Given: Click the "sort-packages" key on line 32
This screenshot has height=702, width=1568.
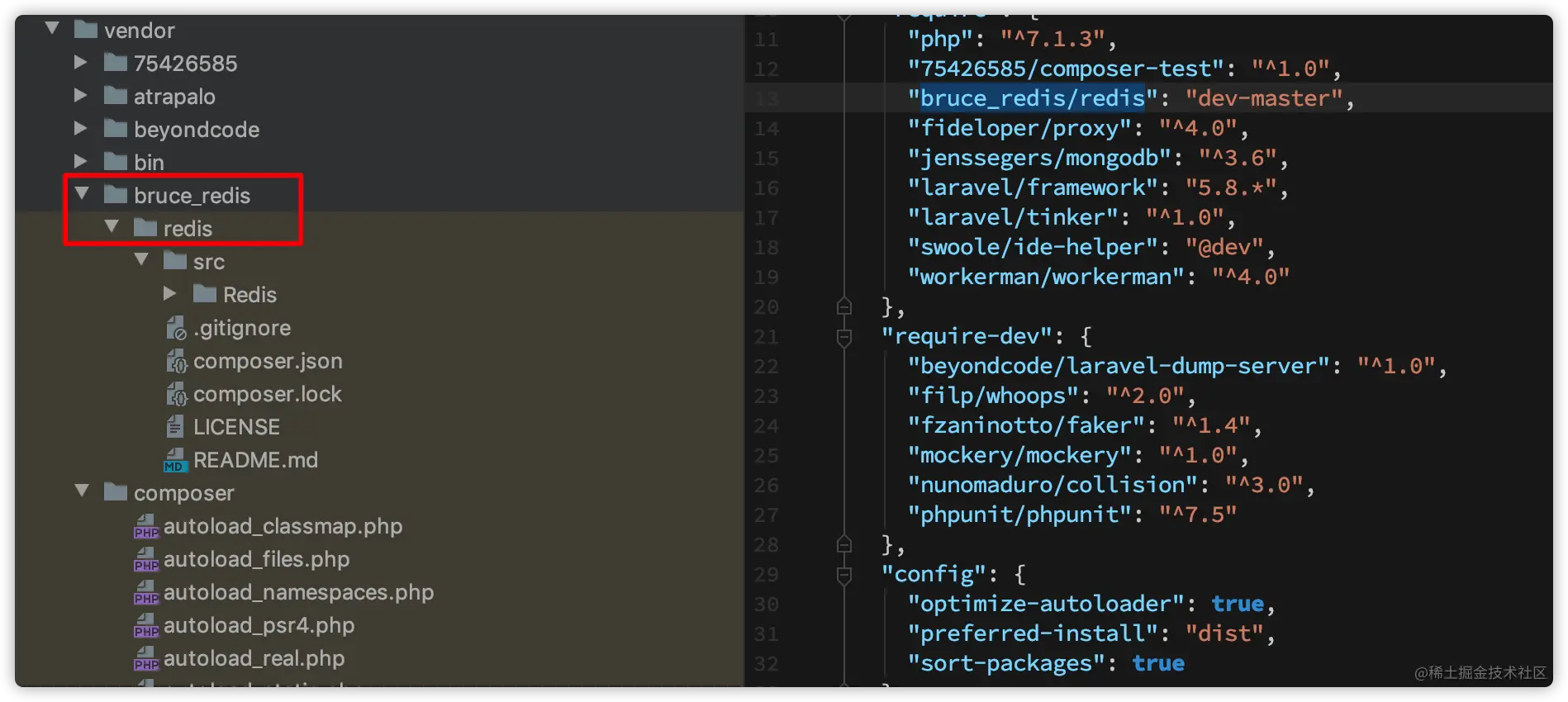Looking at the screenshot, I should (x=1006, y=663).
